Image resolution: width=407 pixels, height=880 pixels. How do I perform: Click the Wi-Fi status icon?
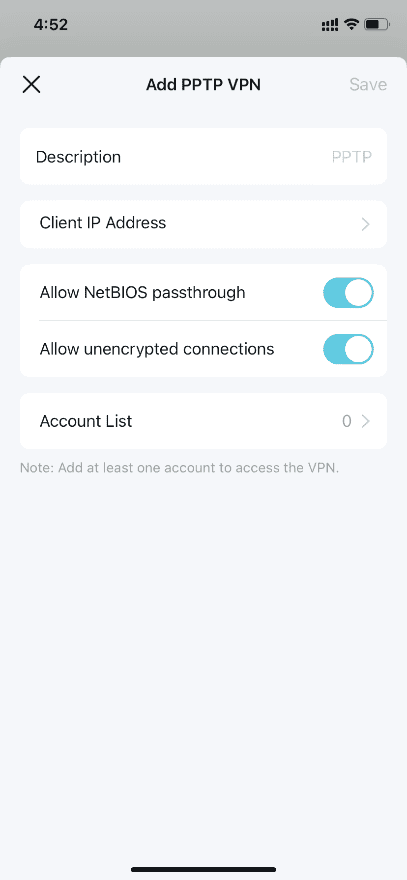(x=351, y=25)
